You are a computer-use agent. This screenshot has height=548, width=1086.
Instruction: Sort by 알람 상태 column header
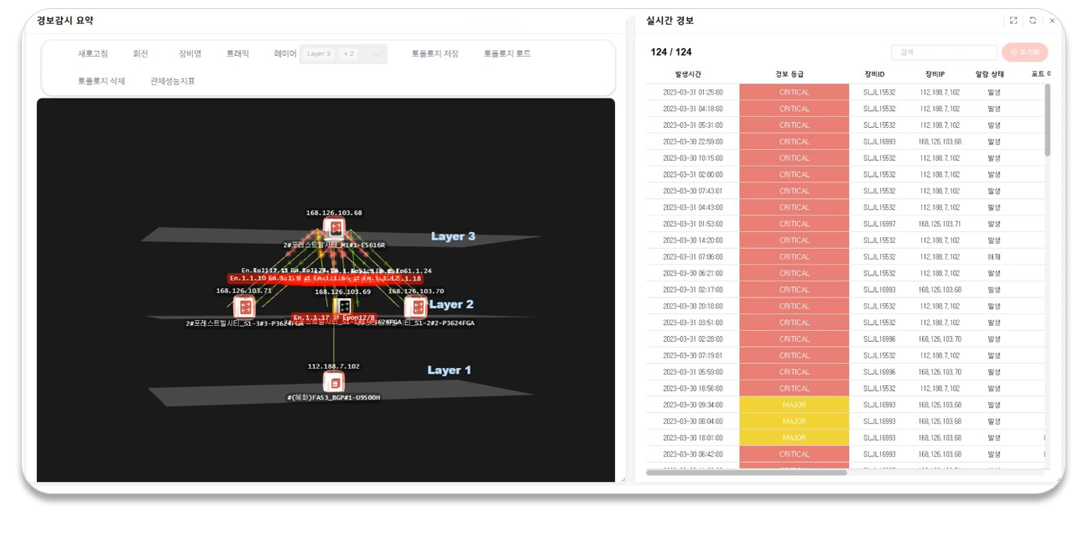click(x=990, y=74)
